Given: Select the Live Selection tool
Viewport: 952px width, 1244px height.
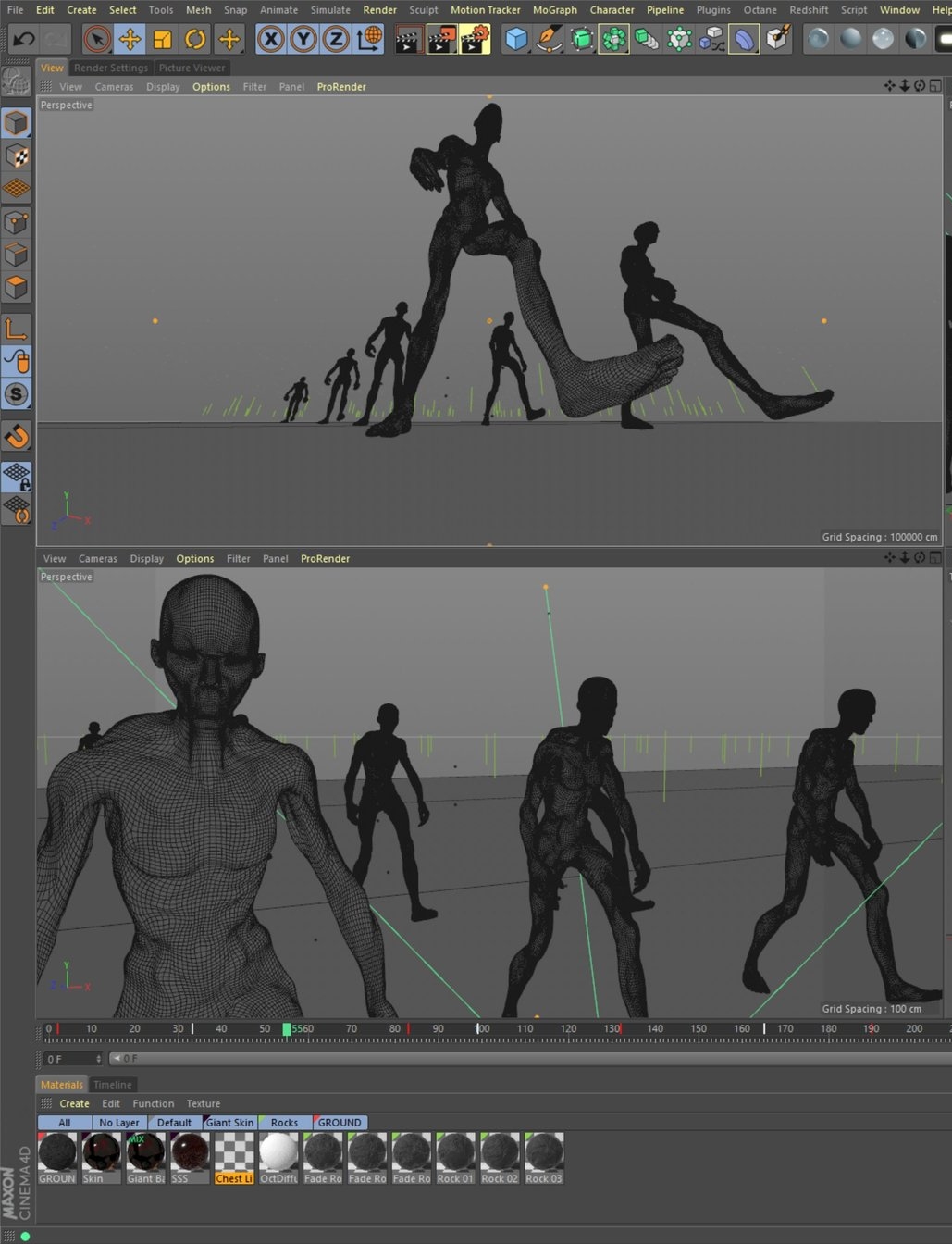Looking at the screenshot, I should coord(97,39).
